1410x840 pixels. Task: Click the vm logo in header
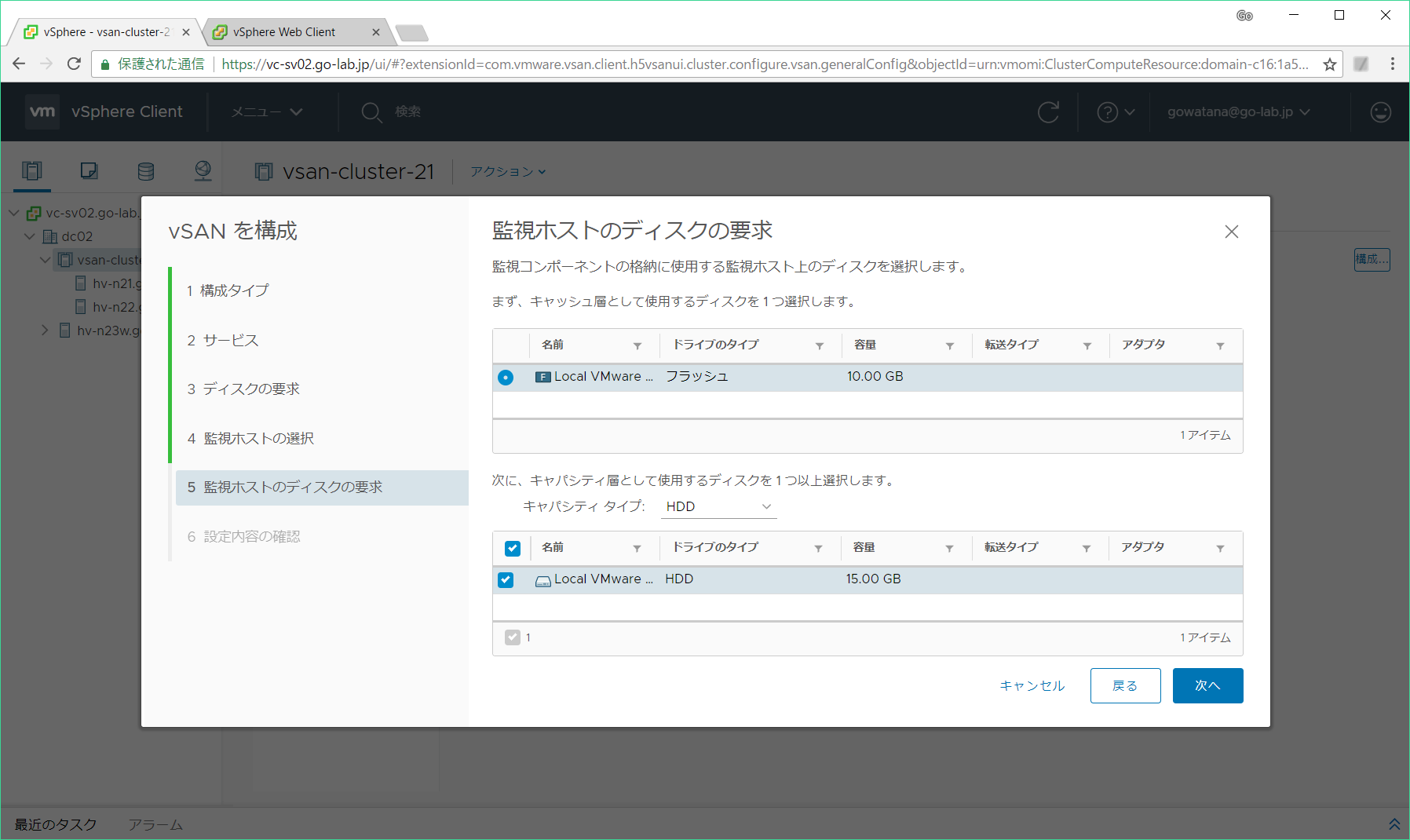[x=42, y=111]
